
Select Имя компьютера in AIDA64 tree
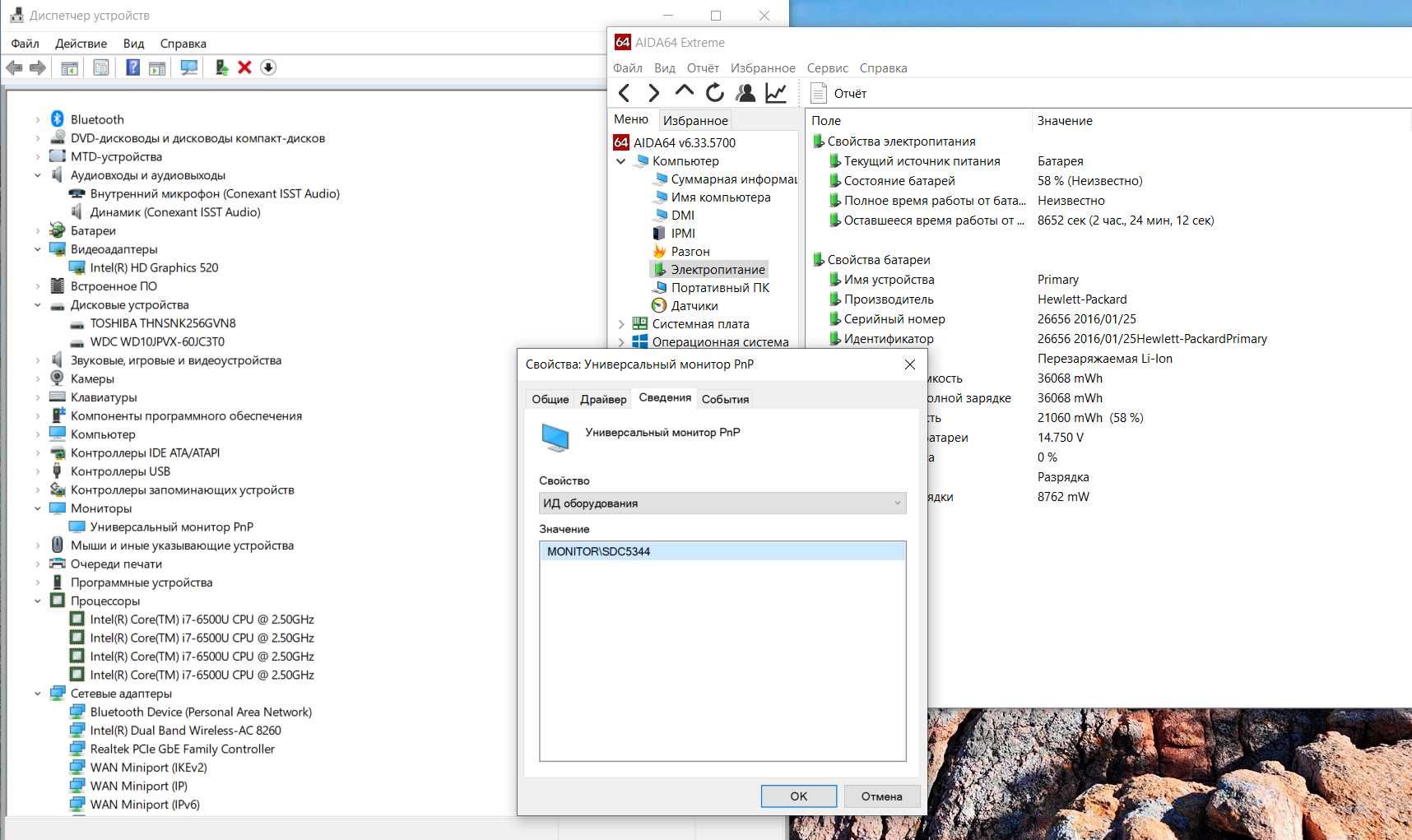pos(711,197)
